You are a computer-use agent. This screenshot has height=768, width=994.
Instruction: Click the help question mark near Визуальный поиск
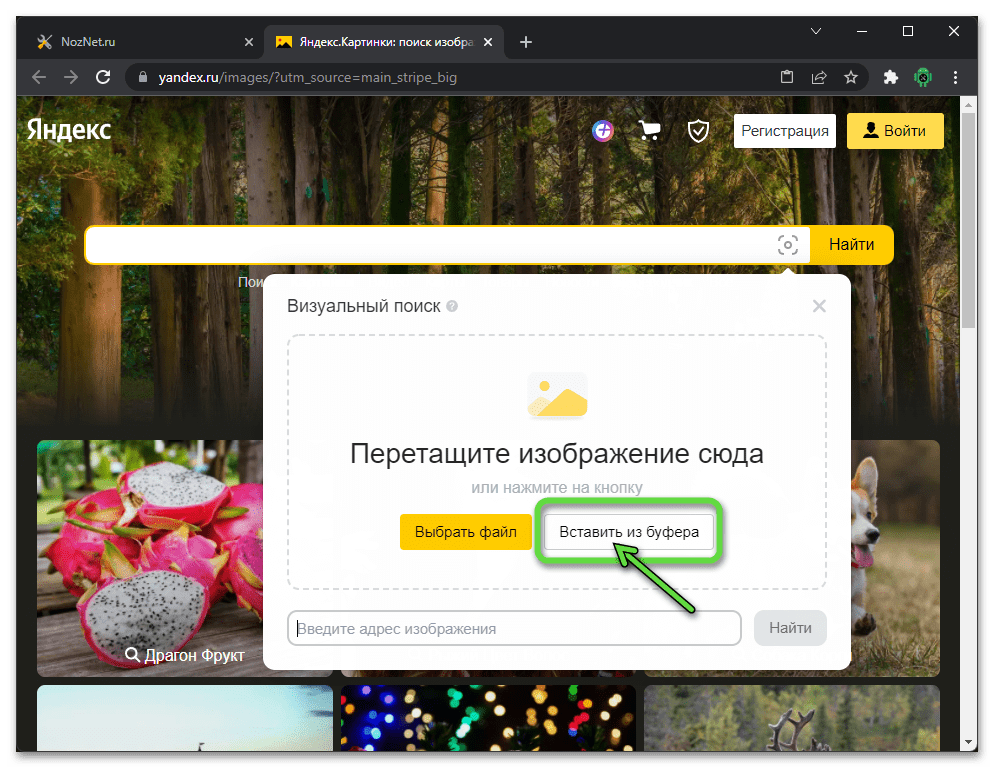(452, 306)
